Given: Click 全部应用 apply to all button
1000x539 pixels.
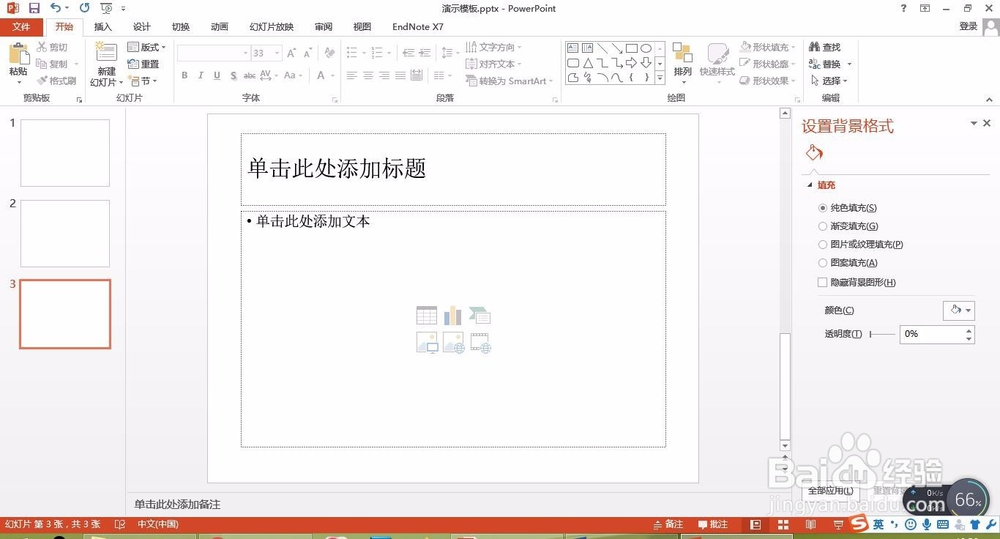Looking at the screenshot, I should [x=830, y=491].
